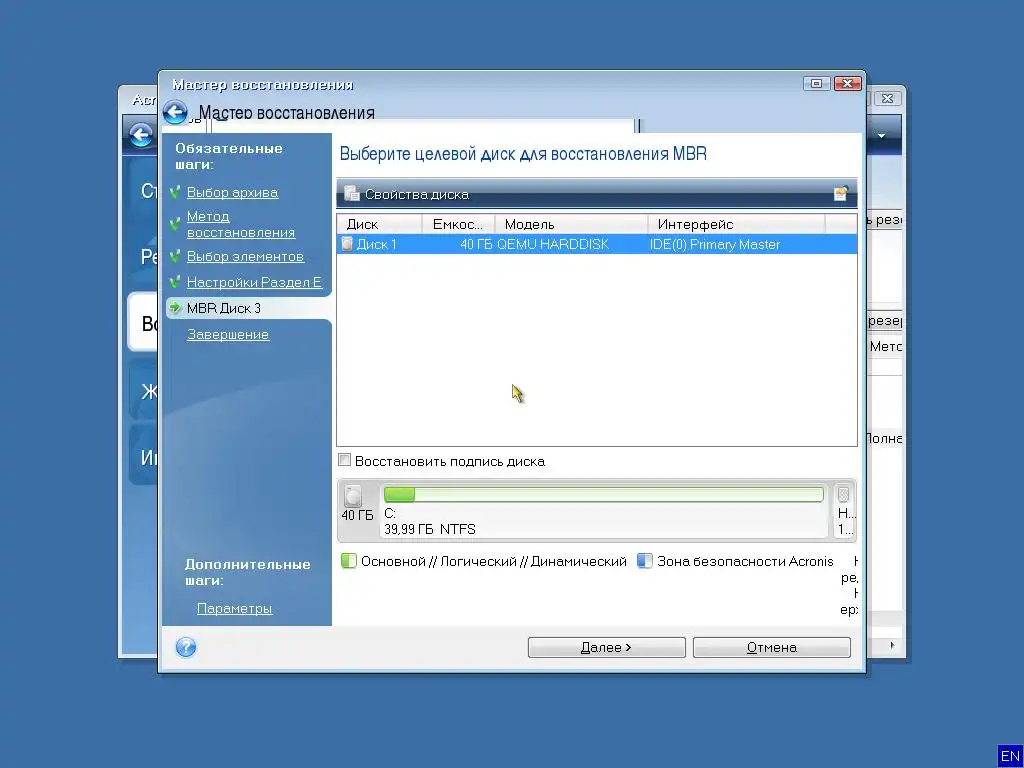This screenshot has height=768, width=1024.
Task: Switch keyboard layout via EN indicator
Action: point(1010,756)
